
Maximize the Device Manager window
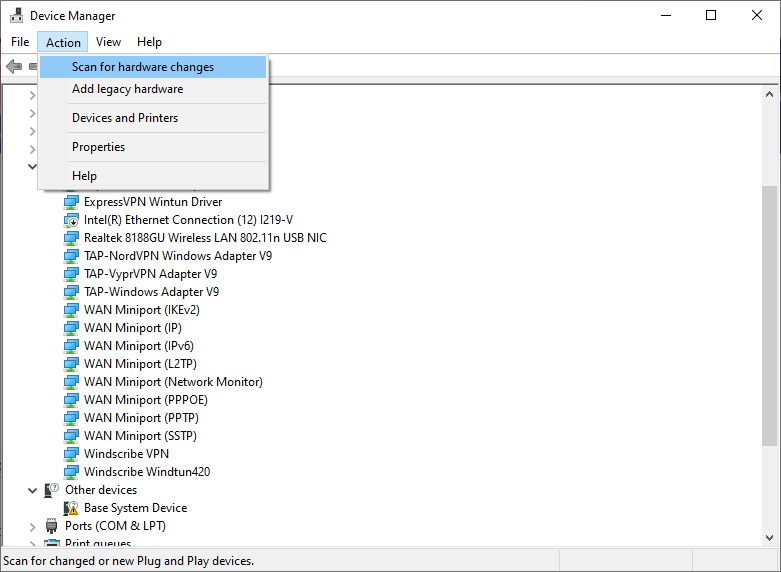coord(711,15)
